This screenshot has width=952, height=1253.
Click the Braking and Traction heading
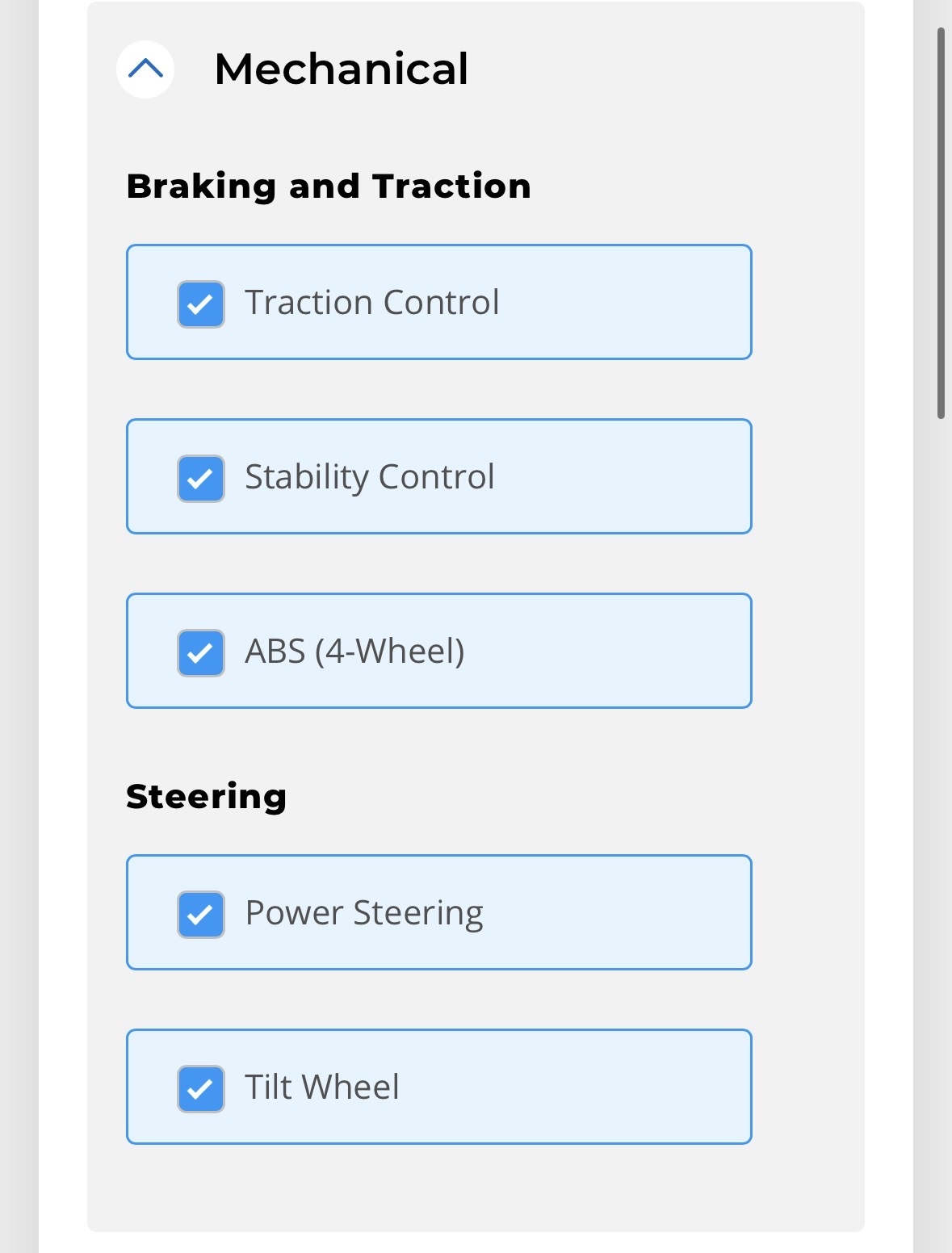329,186
